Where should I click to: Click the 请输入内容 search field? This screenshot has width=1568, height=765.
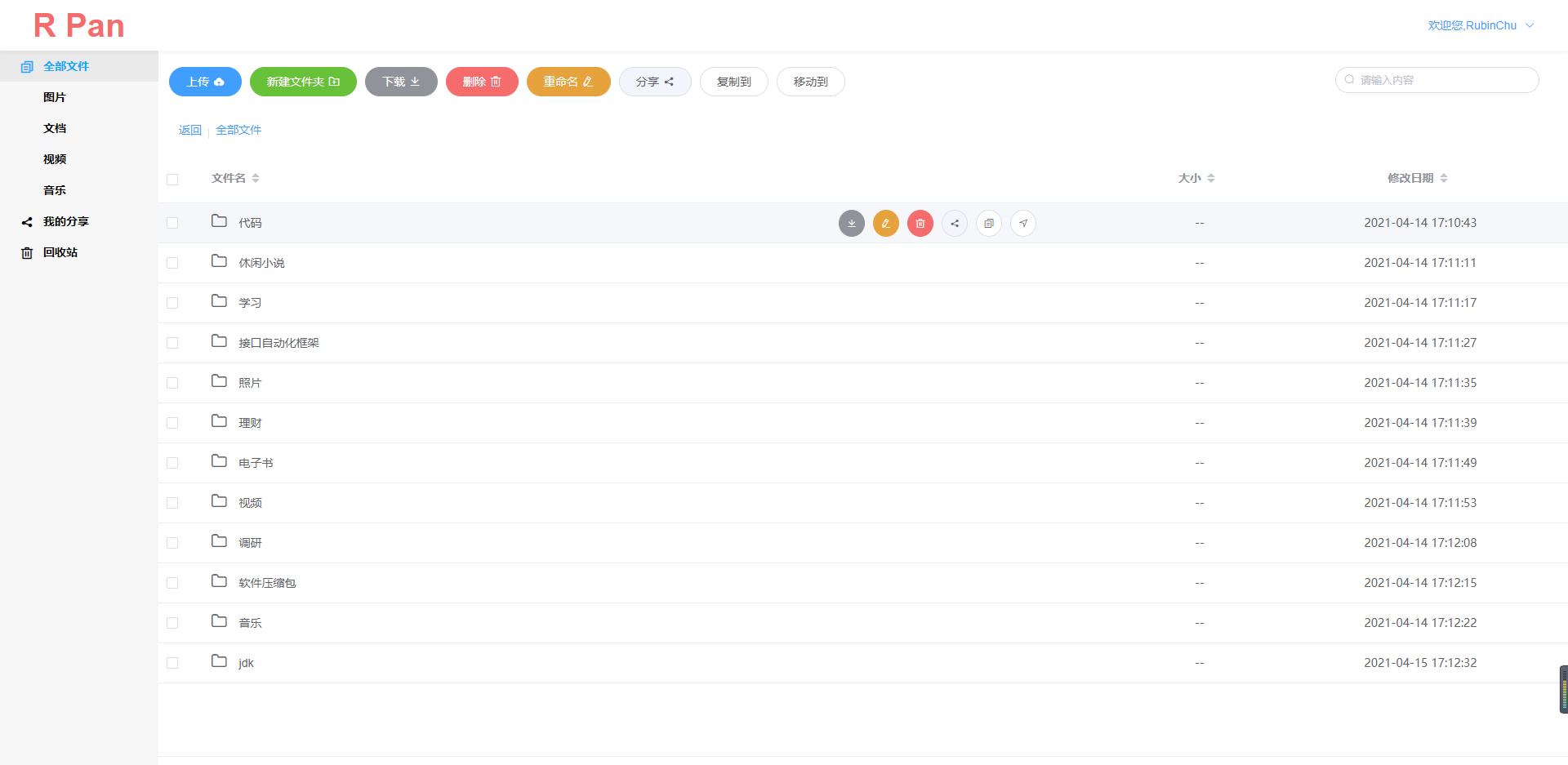(x=1437, y=80)
